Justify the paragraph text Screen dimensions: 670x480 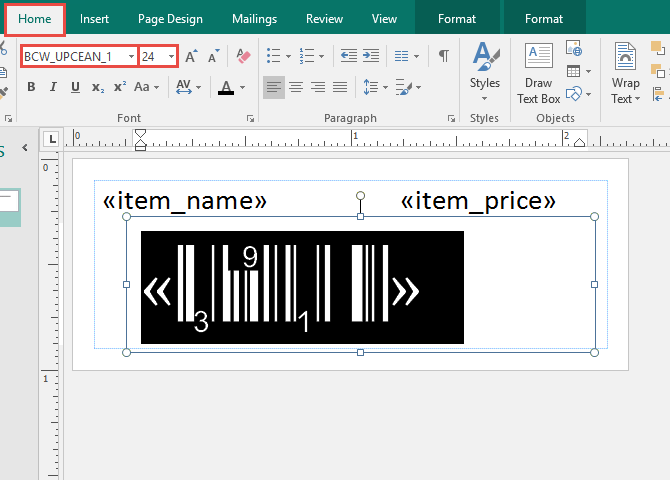(x=340, y=87)
